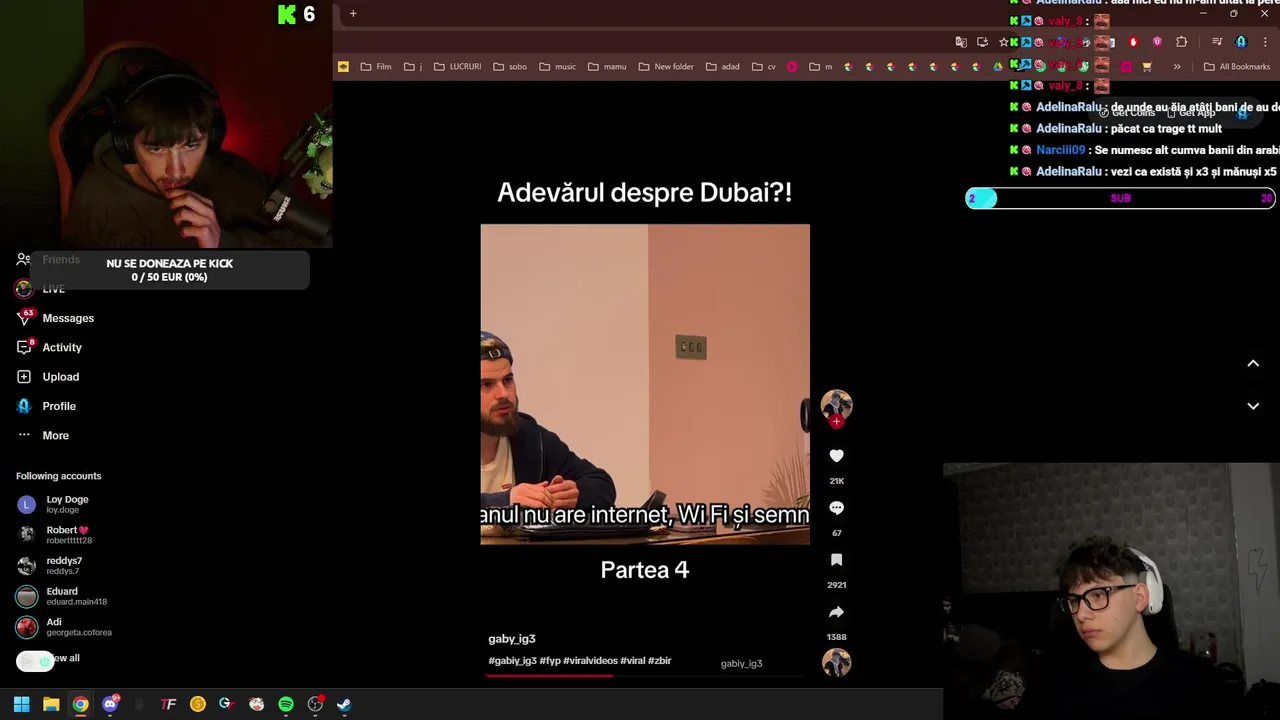Click the SUB goal progress bar

1120,198
